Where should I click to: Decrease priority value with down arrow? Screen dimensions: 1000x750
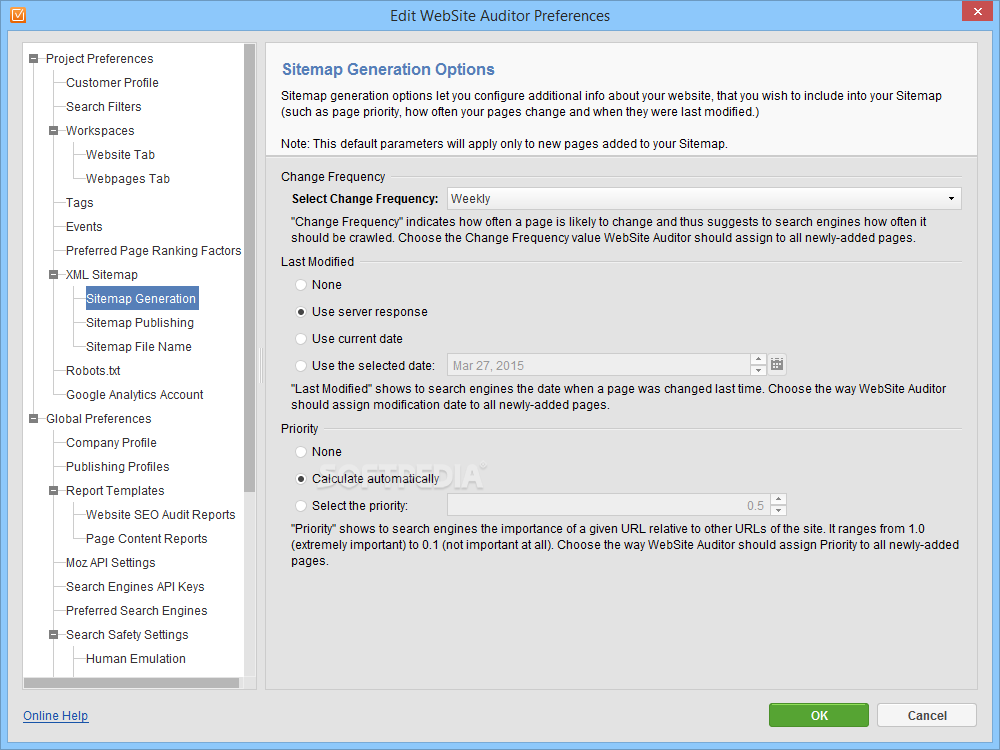pyautogui.click(x=778, y=510)
